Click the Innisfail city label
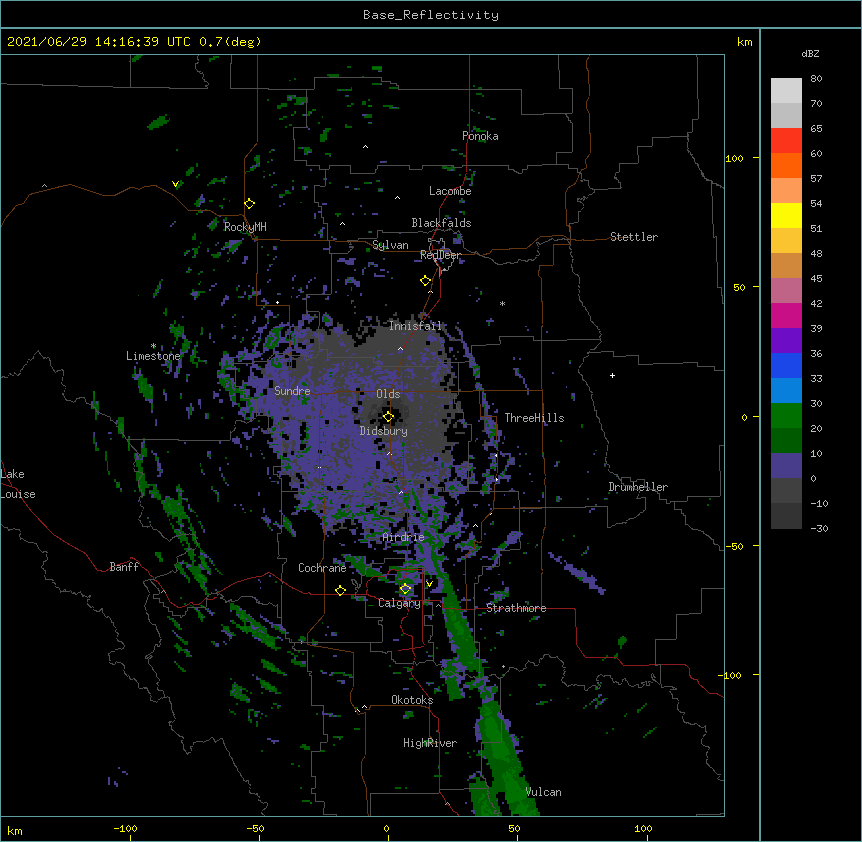The image size is (862, 842). (x=415, y=326)
